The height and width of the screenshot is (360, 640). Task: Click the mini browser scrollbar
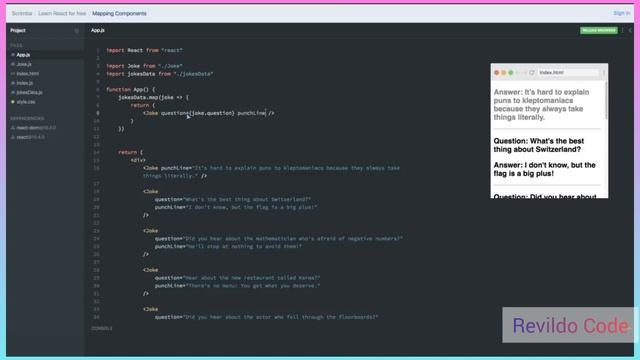click(606, 100)
